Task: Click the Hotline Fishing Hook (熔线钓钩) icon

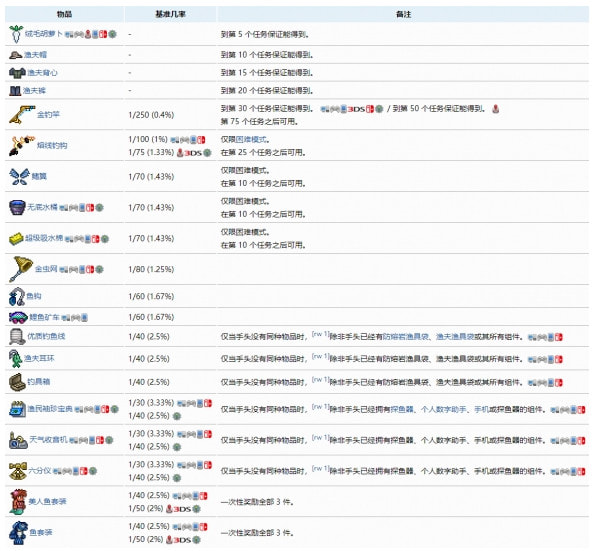Action: [x=22, y=145]
